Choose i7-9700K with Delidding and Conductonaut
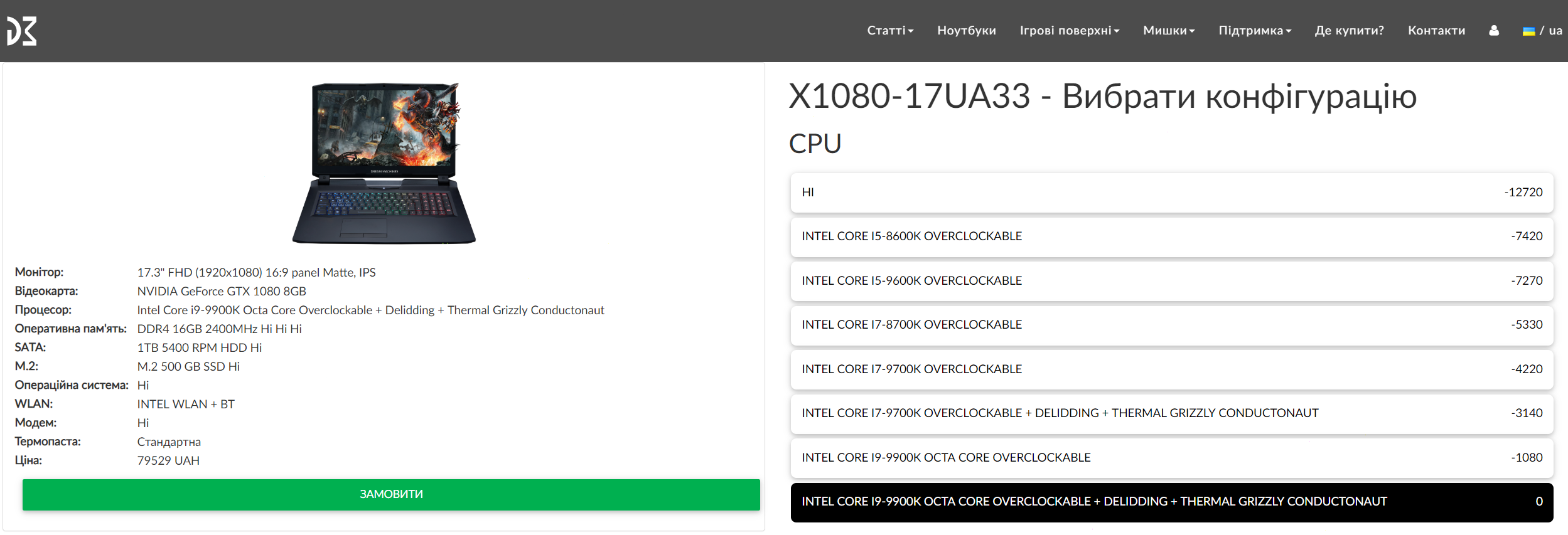This screenshot has height=535, width=1568. [1172, 413]
